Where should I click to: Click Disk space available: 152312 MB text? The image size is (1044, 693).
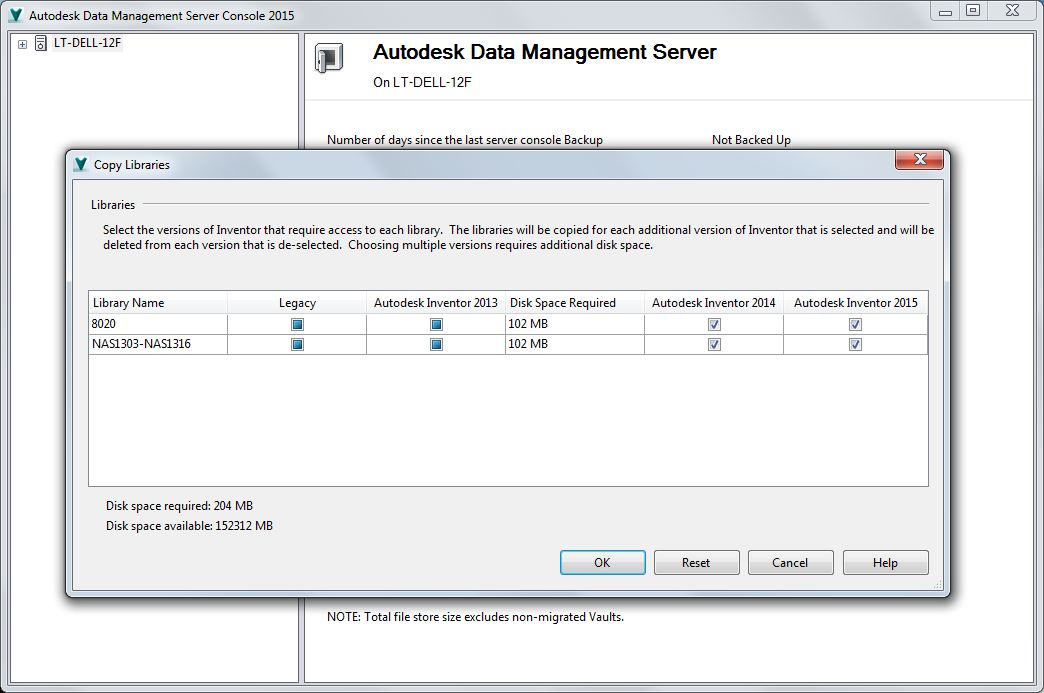tap(189, 526)
